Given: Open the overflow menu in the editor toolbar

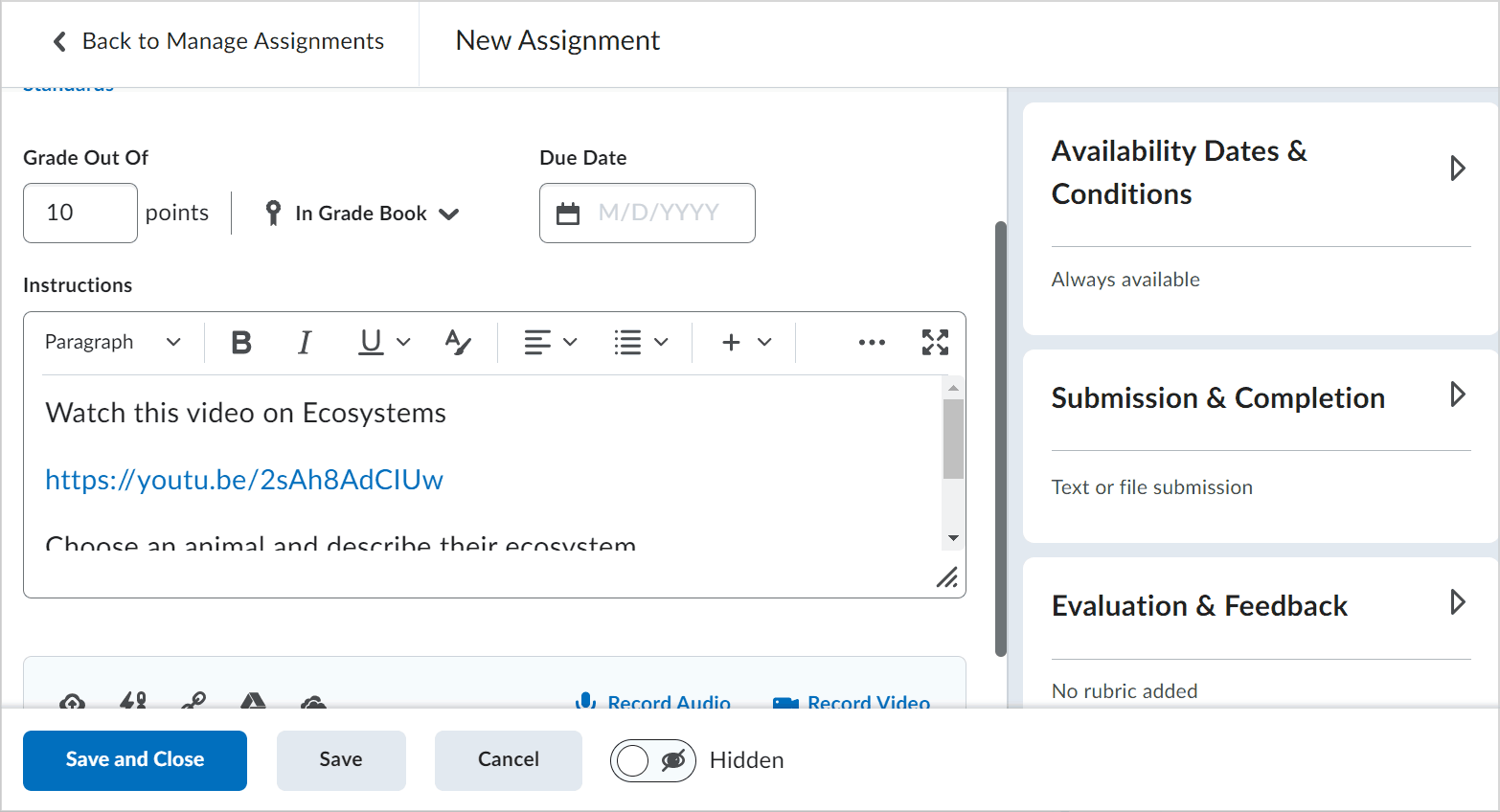Looking at the screenshot, I should 871,342.
